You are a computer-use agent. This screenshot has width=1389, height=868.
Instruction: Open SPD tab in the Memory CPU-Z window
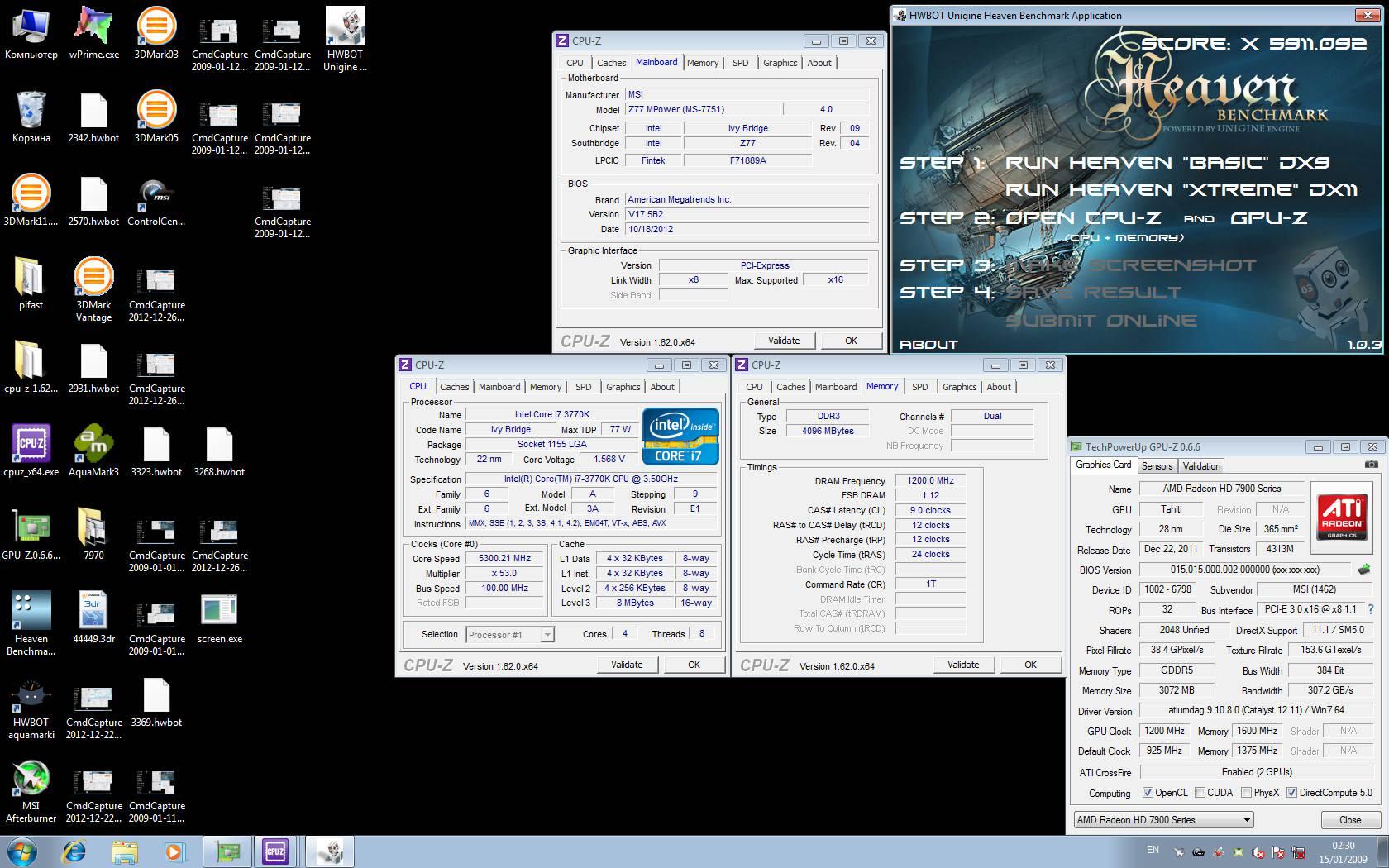click(x=919, y=387)
